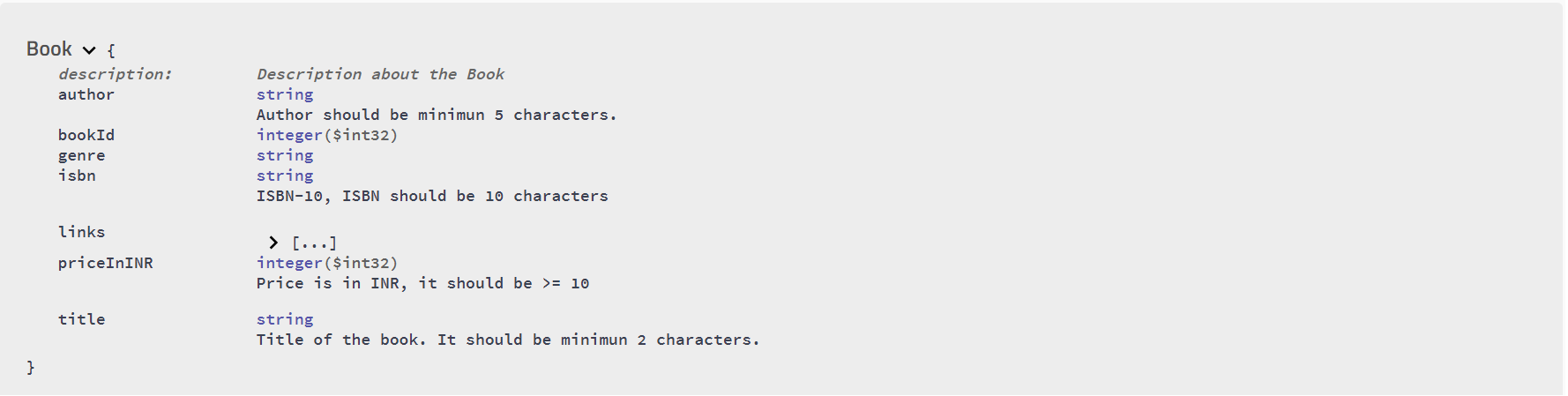The height and width of the screenshot is (396, 1568).
Task: Click the genre's string type label
Action: tap(285, 155)
